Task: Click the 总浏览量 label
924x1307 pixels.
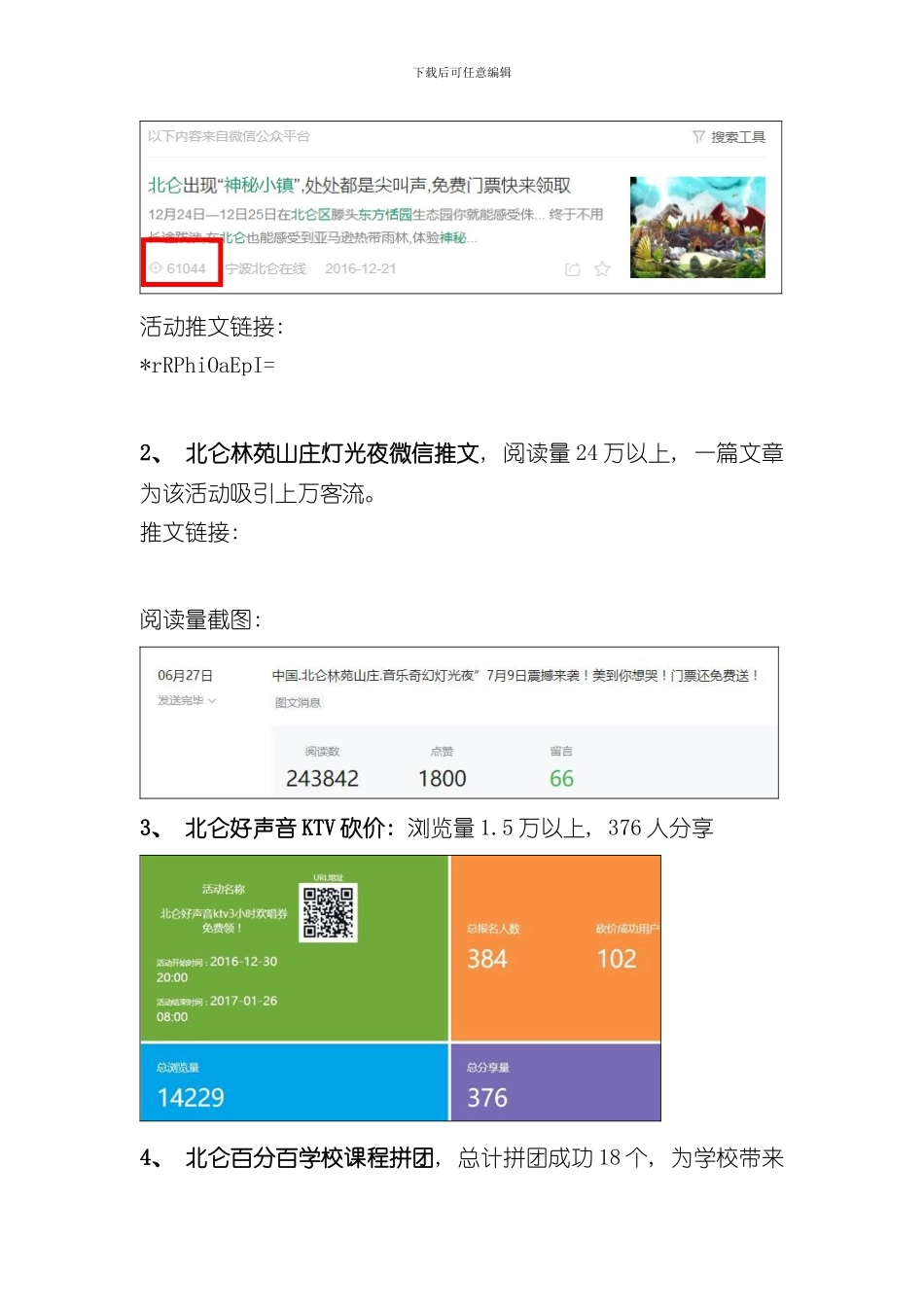Action: click(178, 1068)
